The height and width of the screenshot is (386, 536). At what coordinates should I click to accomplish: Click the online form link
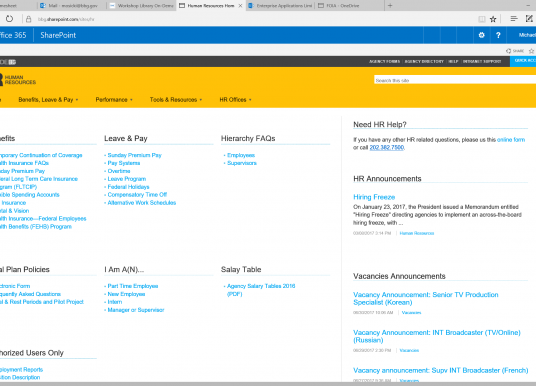click(x=511, y=139)
